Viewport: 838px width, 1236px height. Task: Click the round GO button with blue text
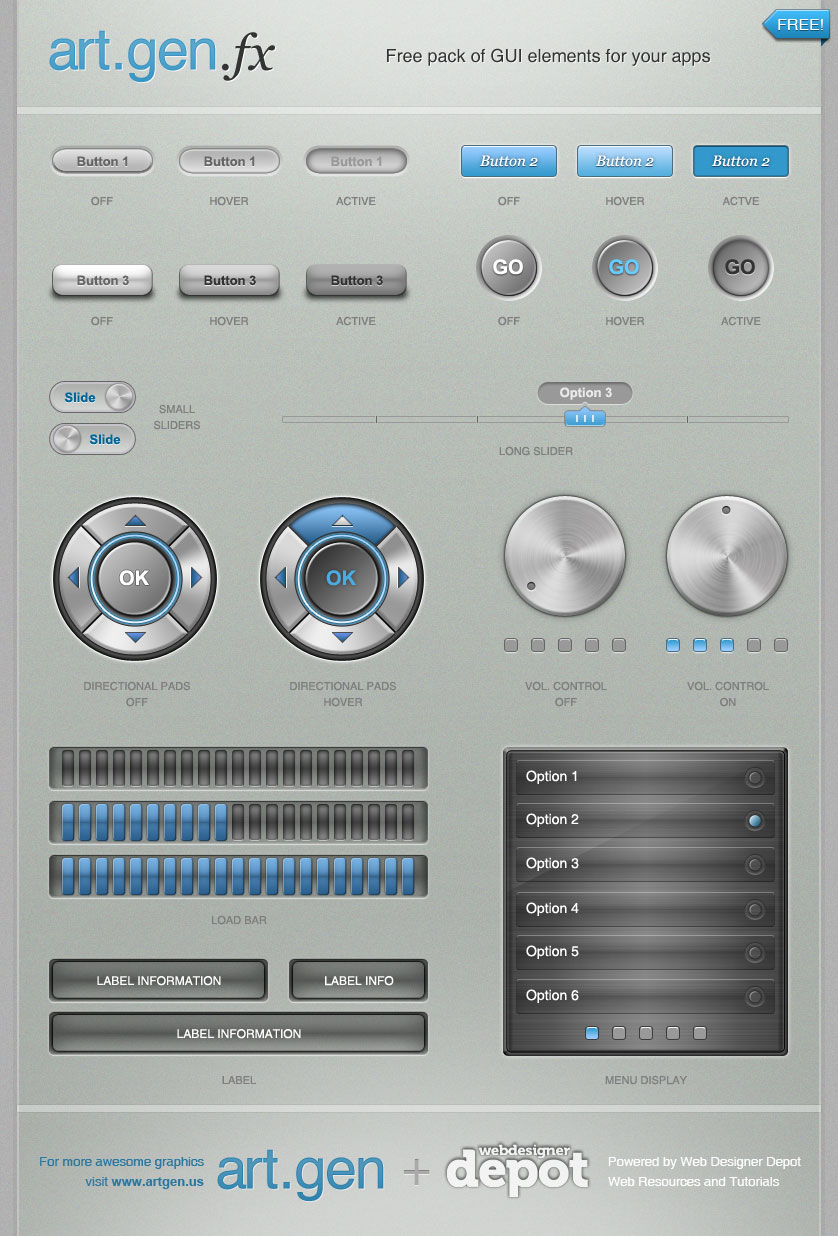tap(624, 267)
